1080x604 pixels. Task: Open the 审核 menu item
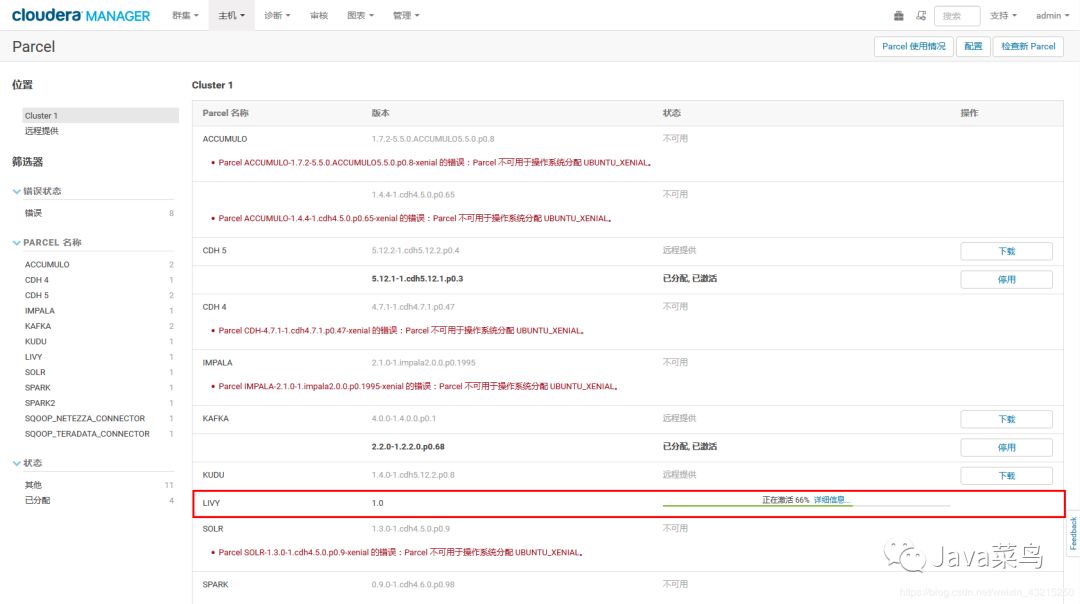319,15
